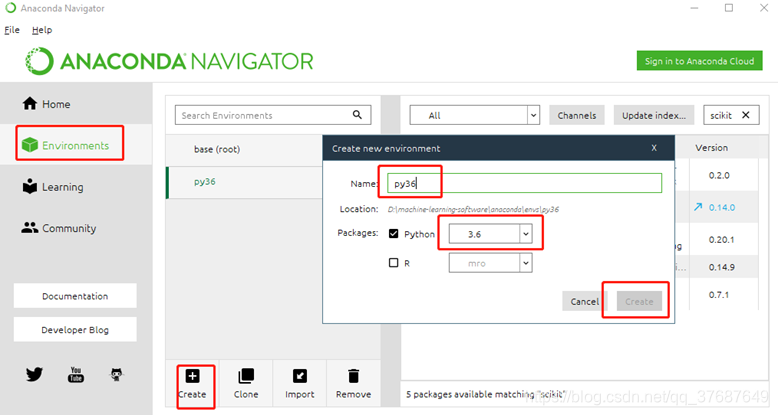
Task: Click the packages available status text
Action: coord(486,394)
